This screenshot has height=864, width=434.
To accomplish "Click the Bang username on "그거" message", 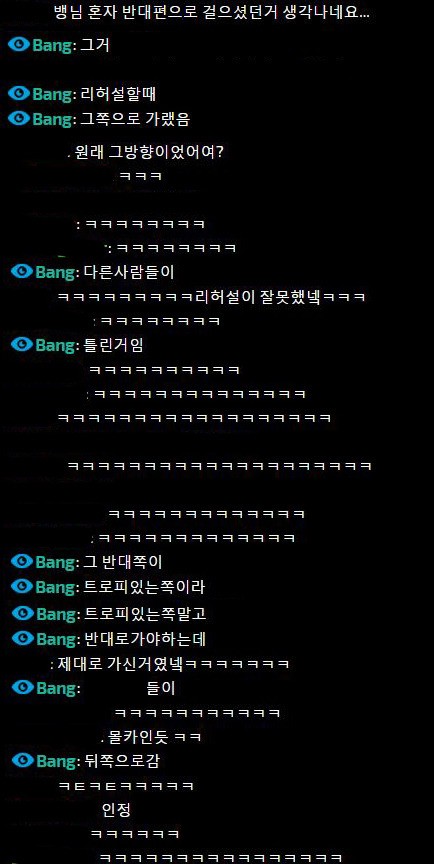I will [53, 46].
